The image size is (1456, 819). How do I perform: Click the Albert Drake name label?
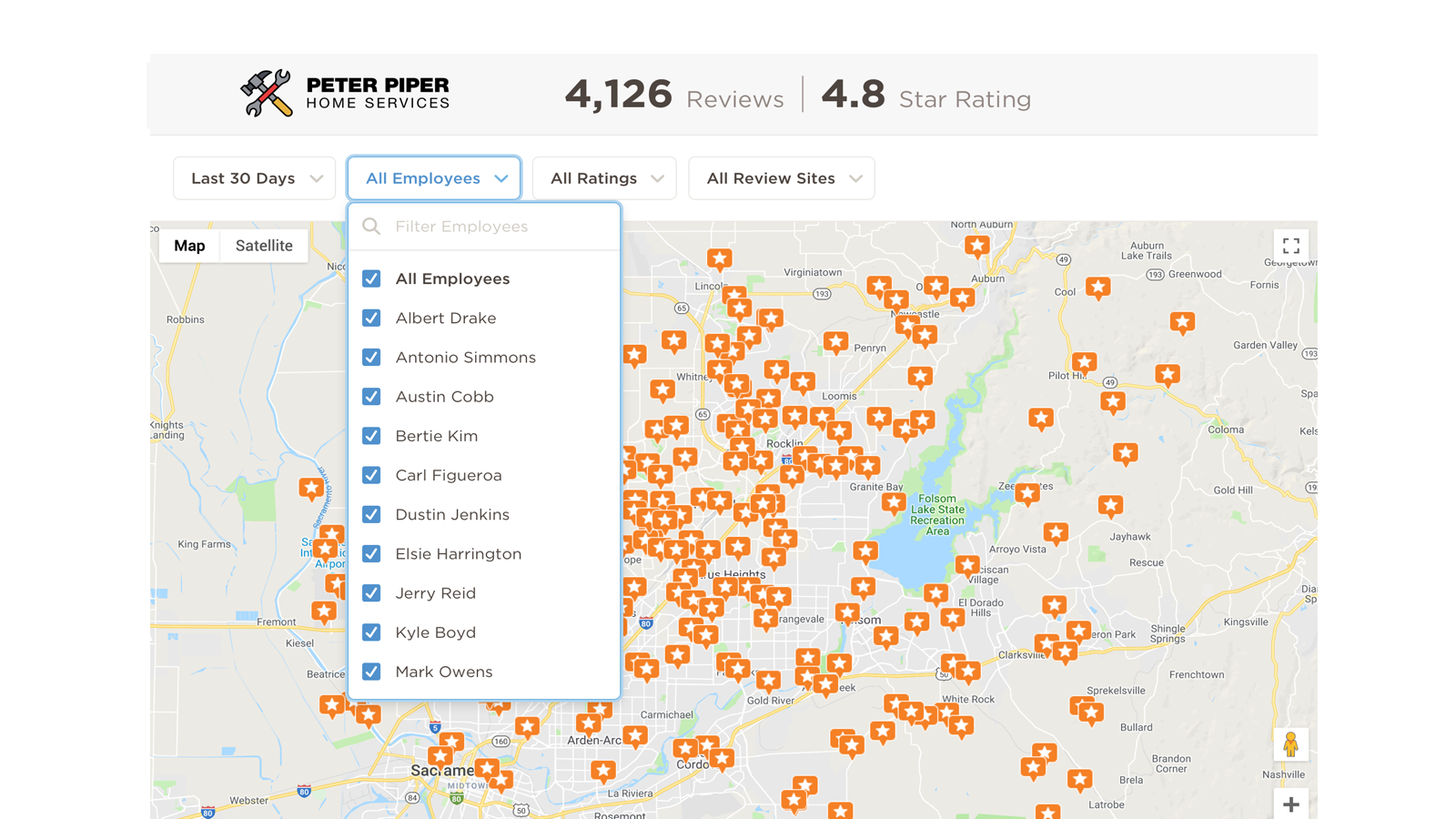[446, 318]
